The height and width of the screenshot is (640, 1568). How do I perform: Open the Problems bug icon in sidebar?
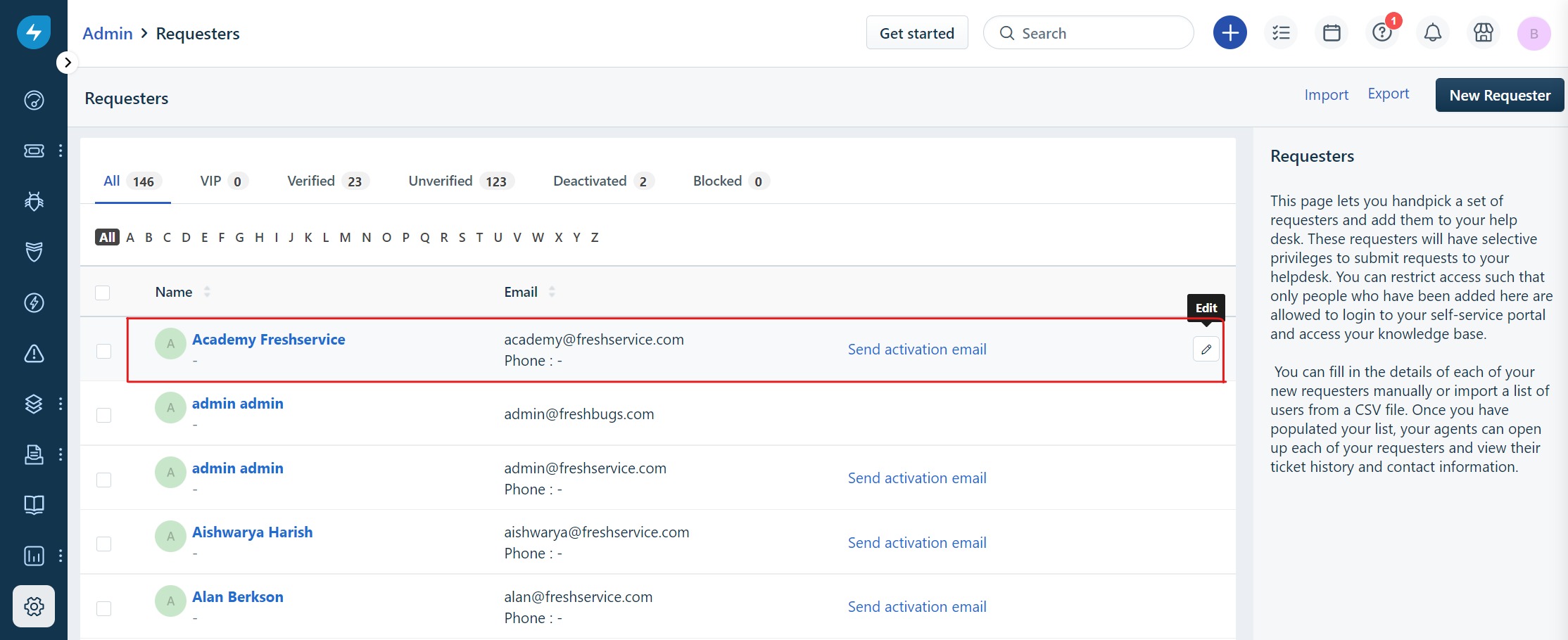point(34,201)
